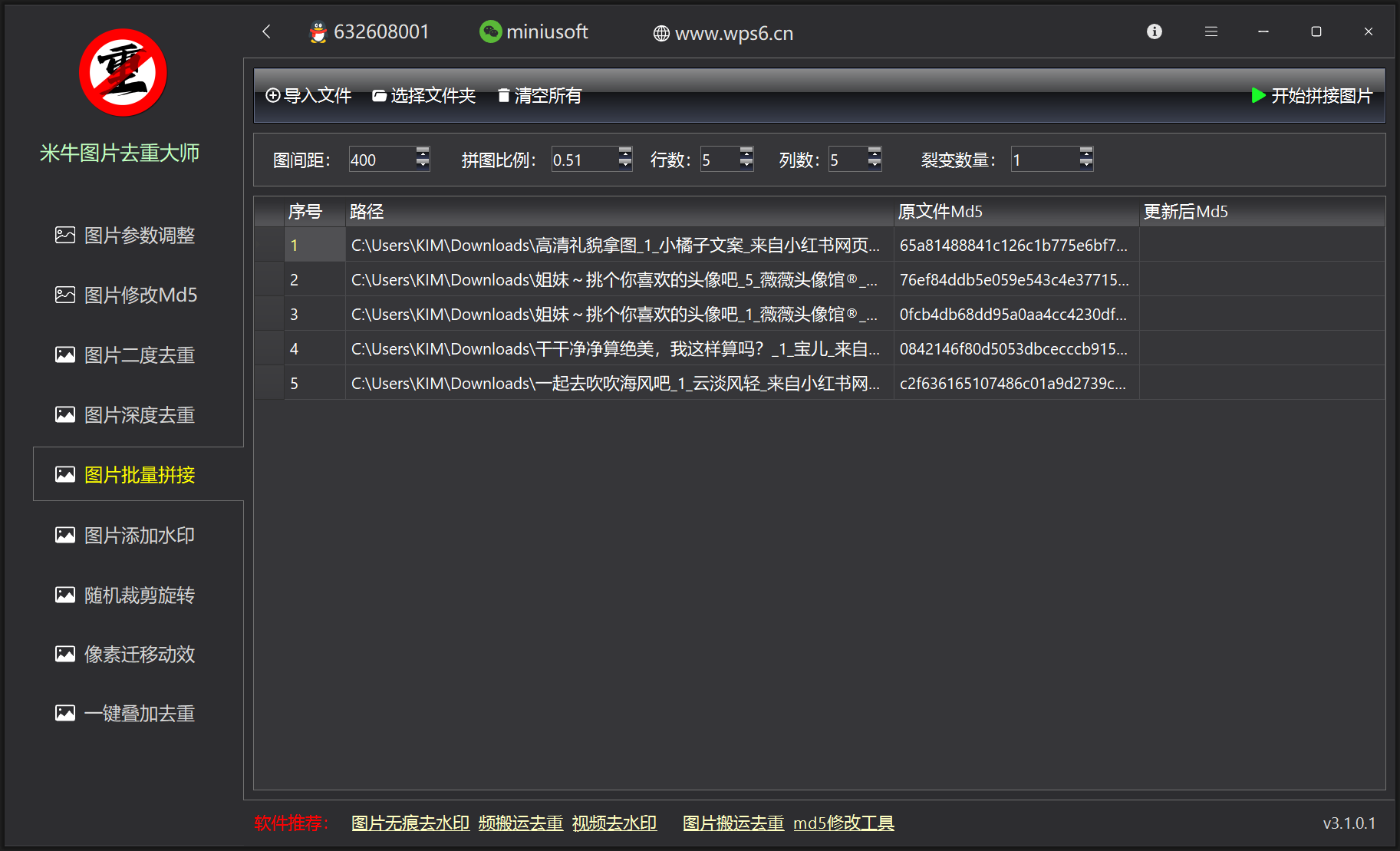Decrease 拼图比例 with down arrow

point(625,164)
